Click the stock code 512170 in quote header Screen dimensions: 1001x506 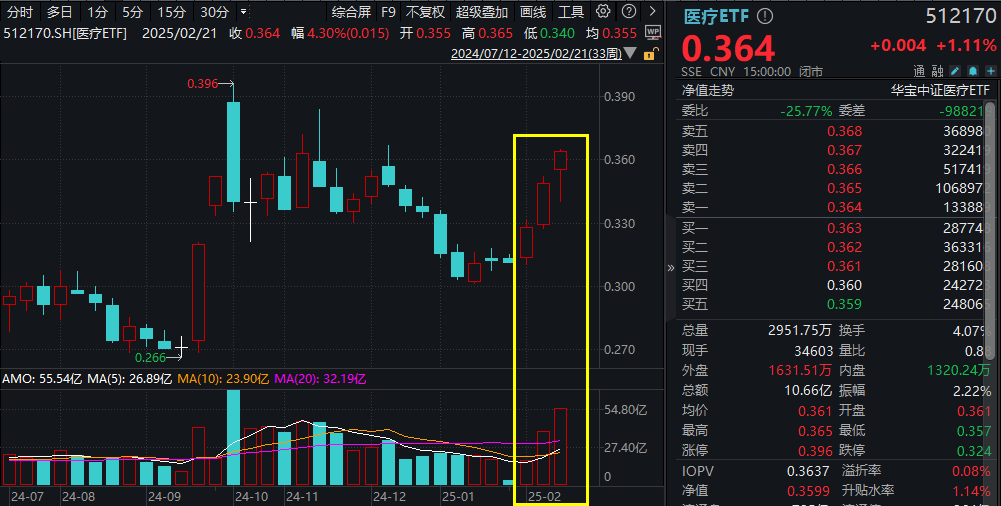(961, 16)
